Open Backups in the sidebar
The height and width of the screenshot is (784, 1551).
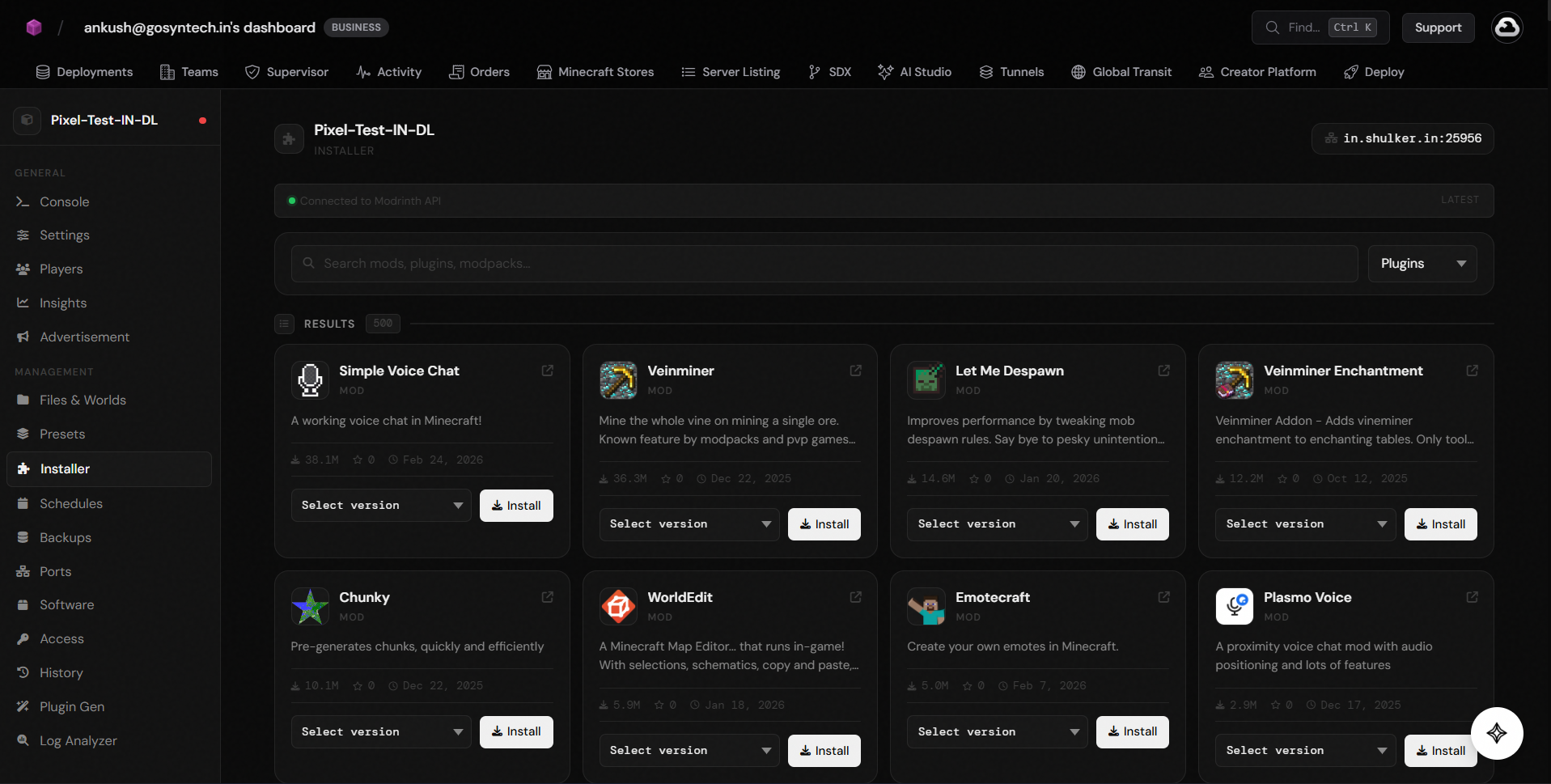[x=109, y=537]
